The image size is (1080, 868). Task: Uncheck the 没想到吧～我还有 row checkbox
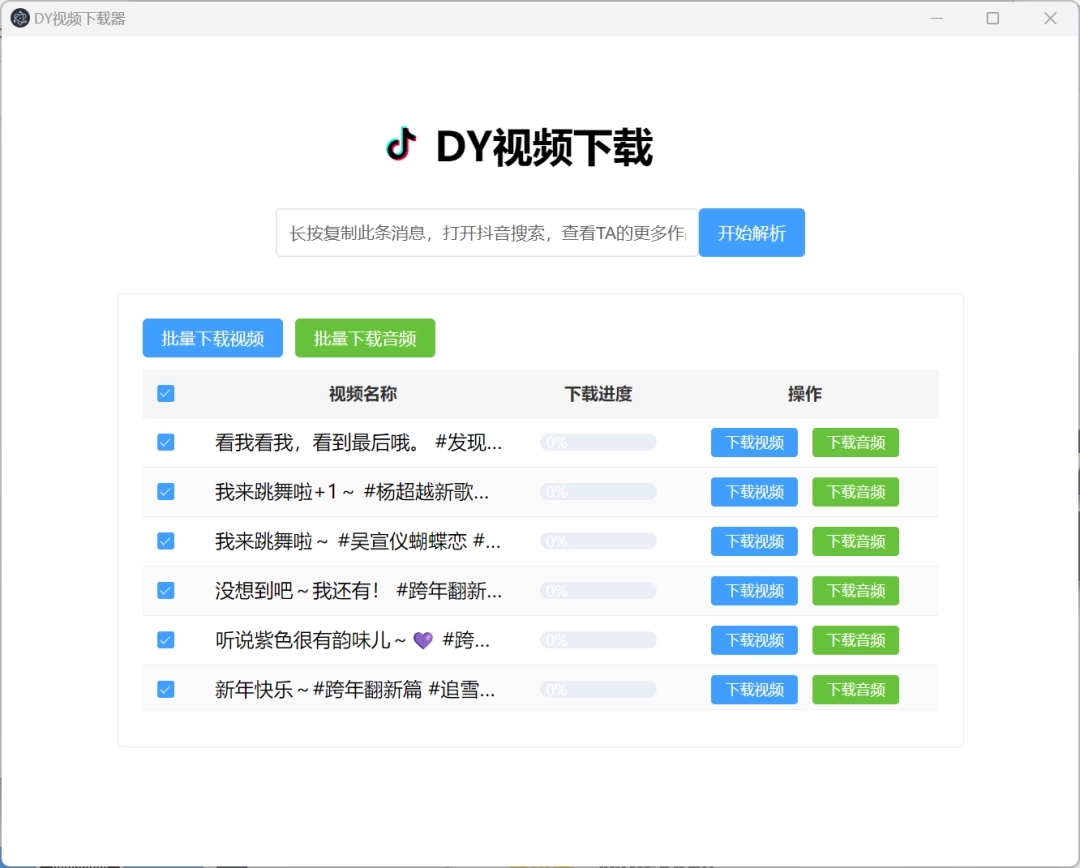coord(165,591)
